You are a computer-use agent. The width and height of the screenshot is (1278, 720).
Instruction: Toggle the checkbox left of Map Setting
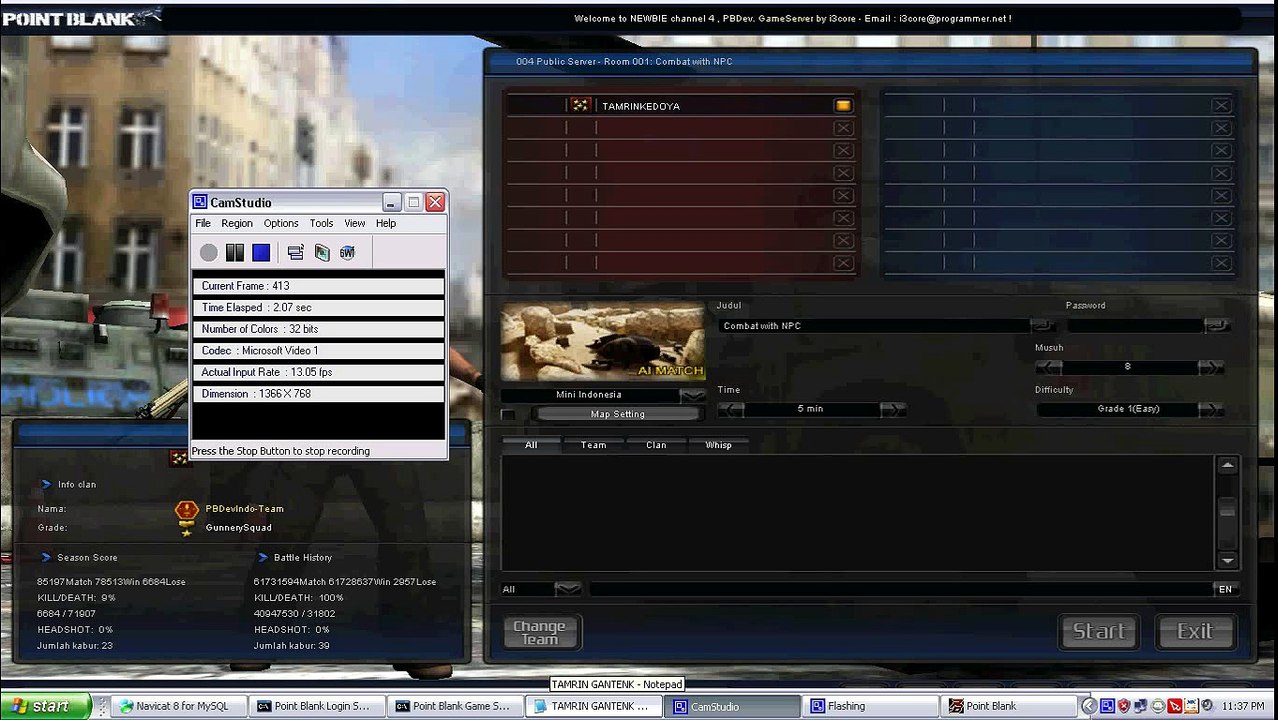coord(508,414)
